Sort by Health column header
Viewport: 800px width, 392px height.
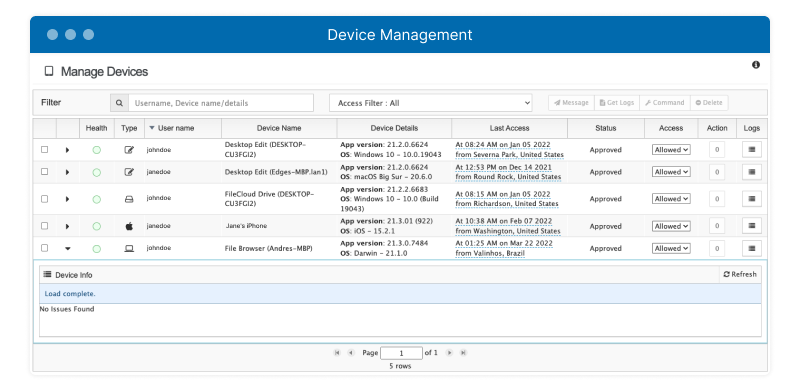[x=96, y=128]
